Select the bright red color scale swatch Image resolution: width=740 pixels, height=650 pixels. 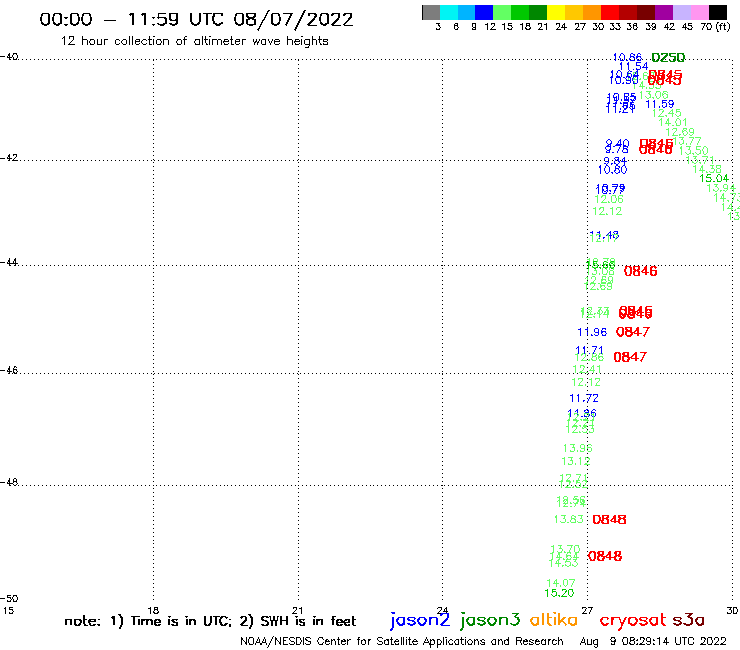tap(609, 12)
